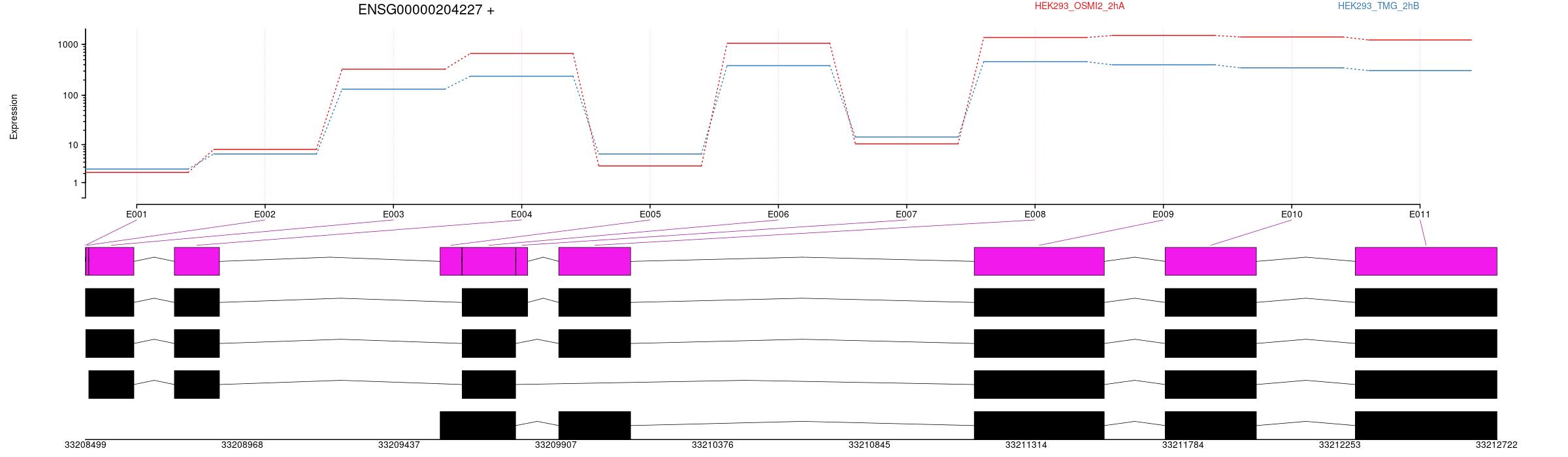Click genomic coordinate 33209907
The height and width of the screenshot is (457, 1568).
coord(556,445)
